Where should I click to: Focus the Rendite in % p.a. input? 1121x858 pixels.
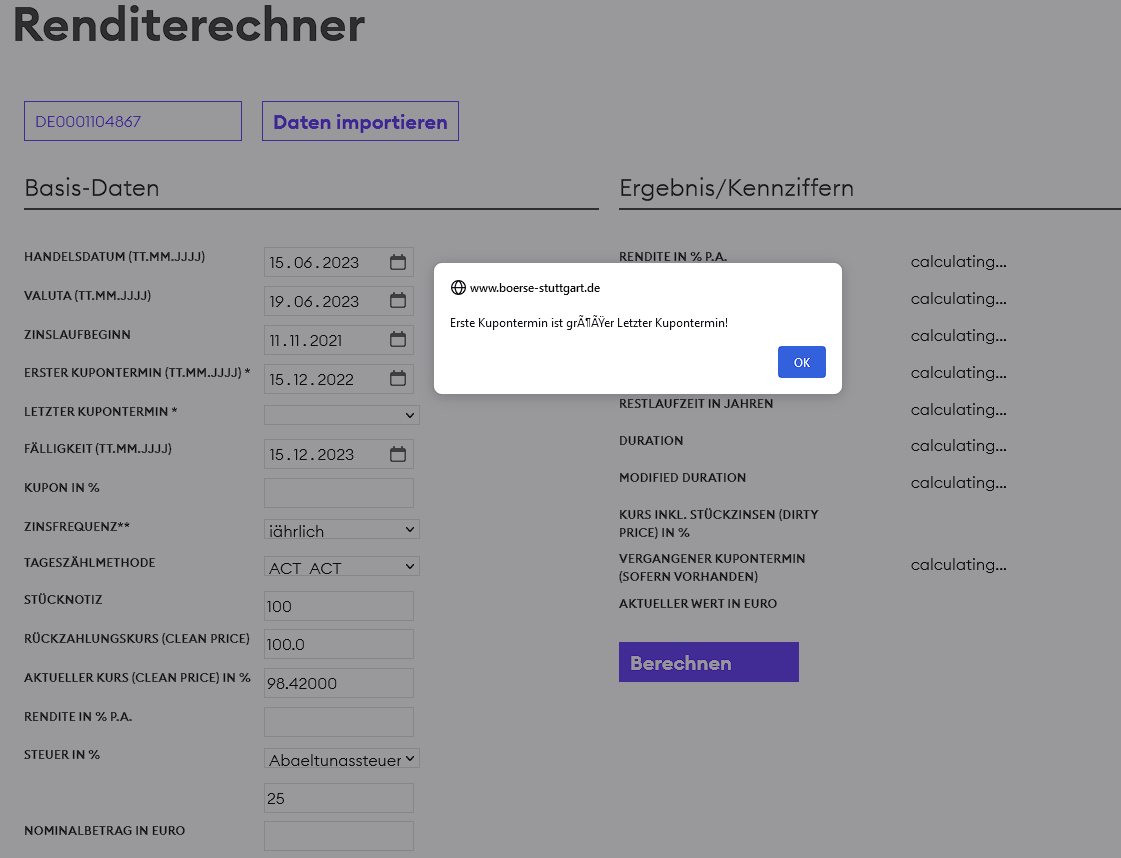[x=338, y=722]
